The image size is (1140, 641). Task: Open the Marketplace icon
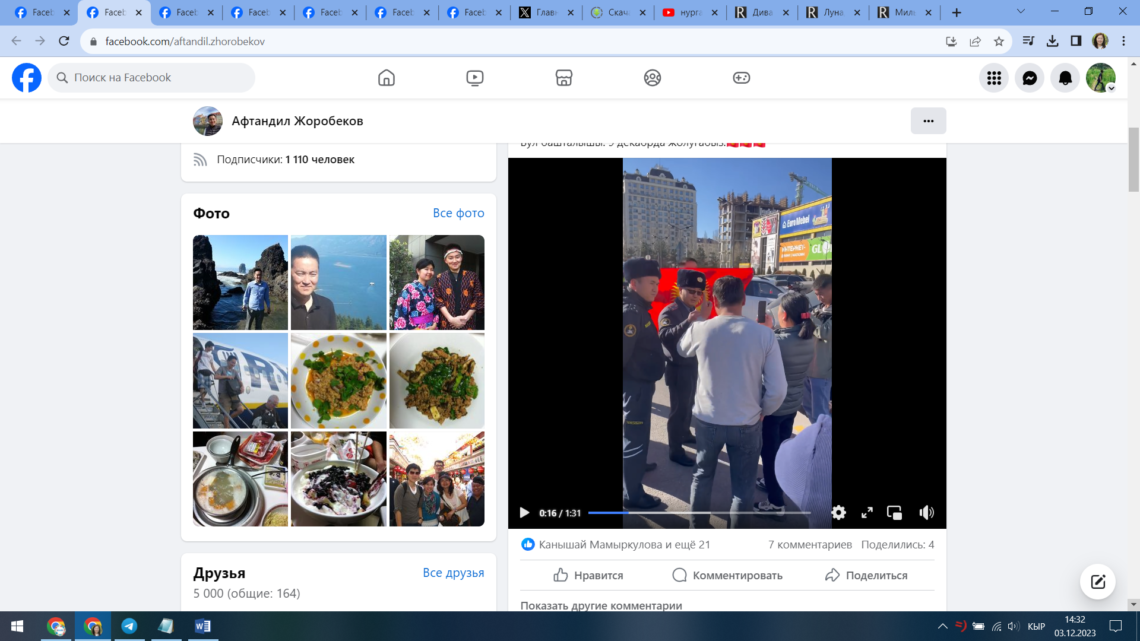tap(564, 78)
